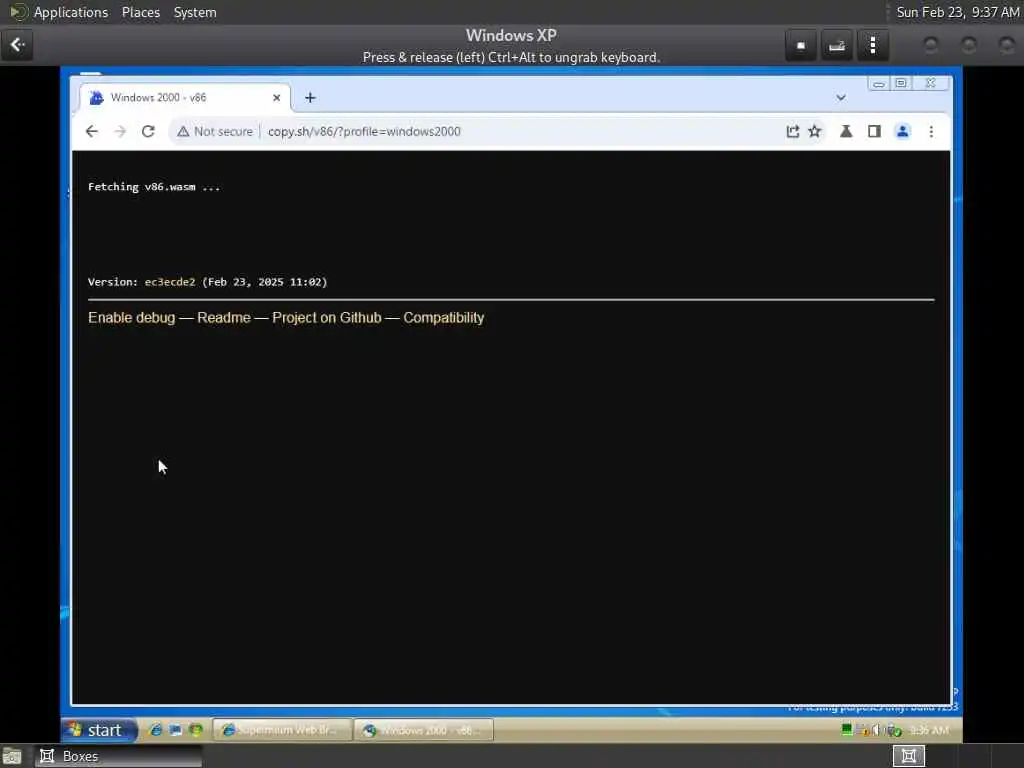Switch to Windows 2000 - v86 taskbar button

pos(423,730)
